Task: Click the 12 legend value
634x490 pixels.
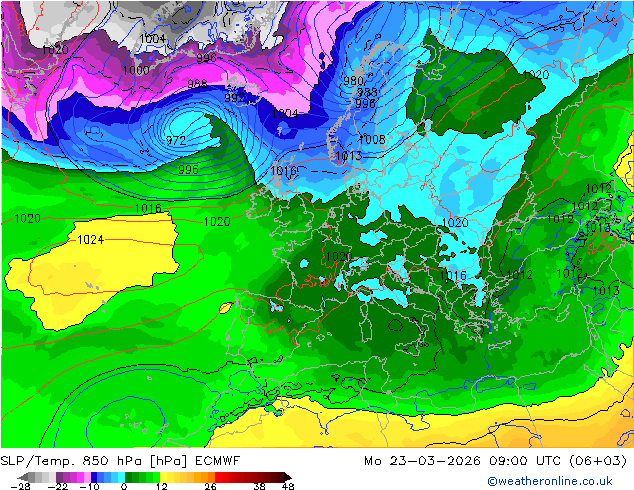Action: [x=162, y=486]
